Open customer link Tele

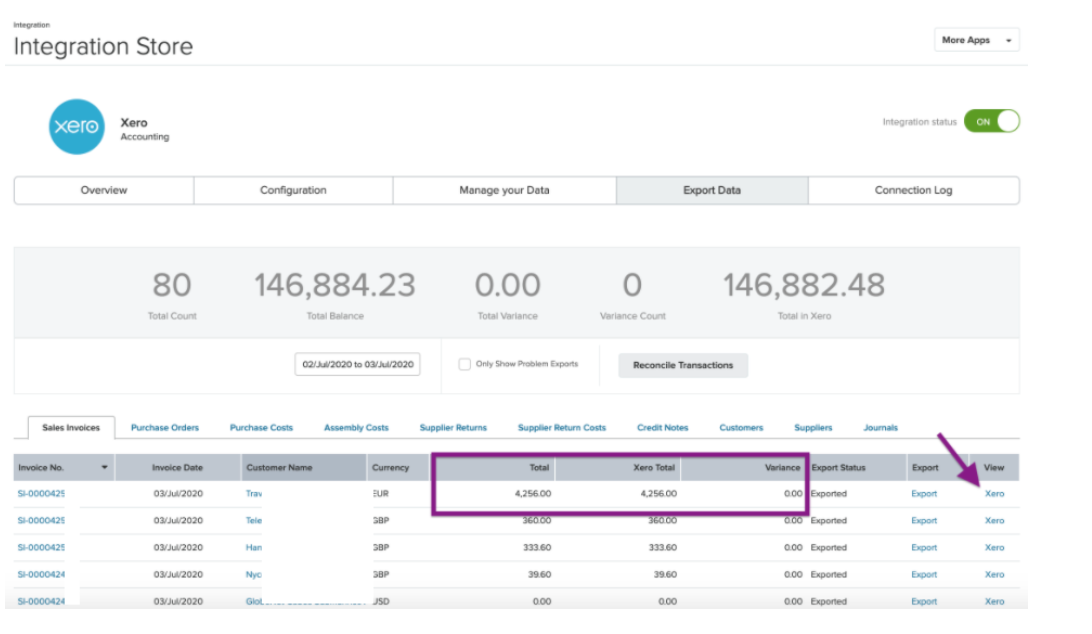pos(254,521)
